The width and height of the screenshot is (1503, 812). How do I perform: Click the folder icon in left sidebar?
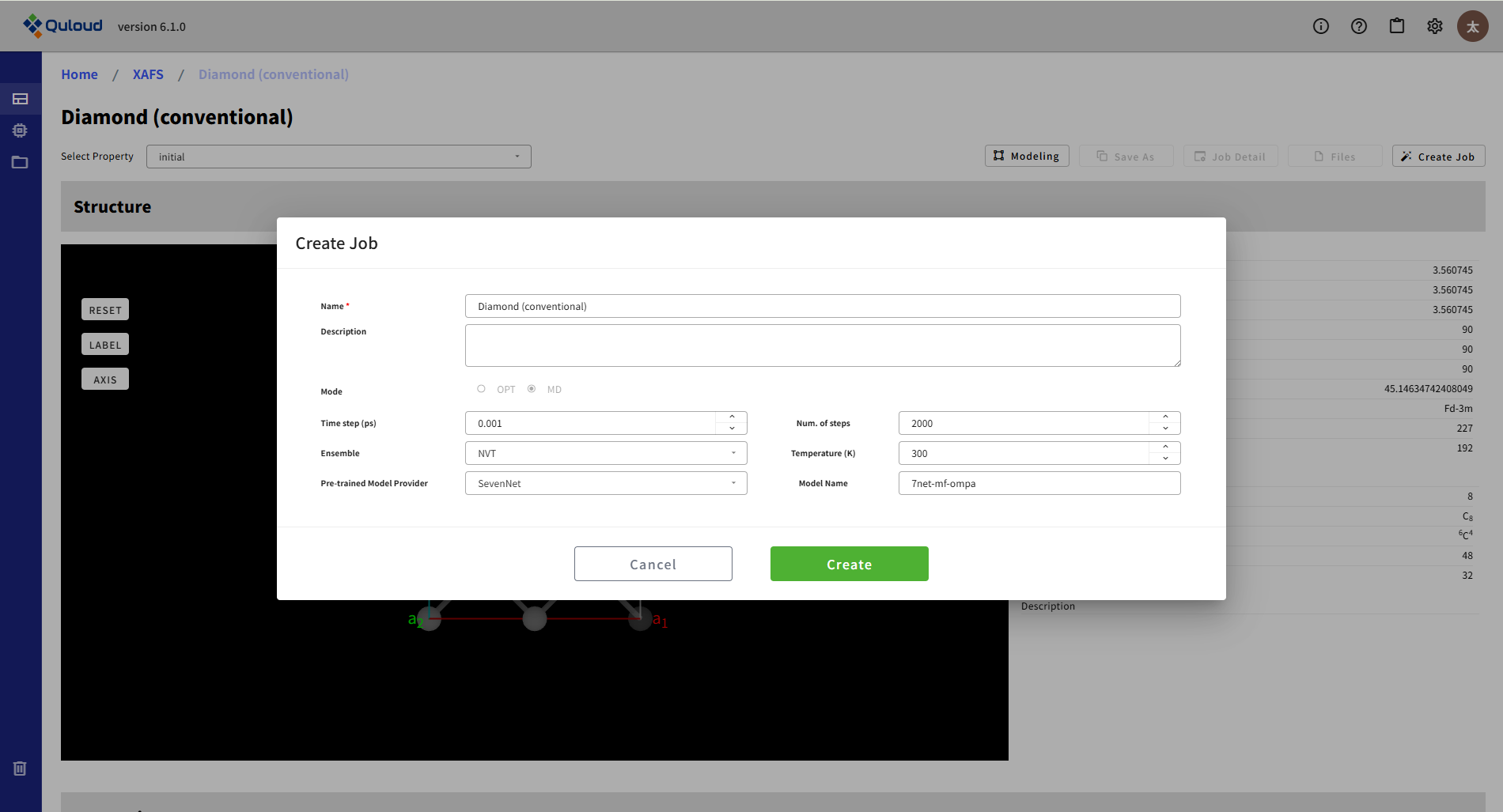(x=20, y=162)
